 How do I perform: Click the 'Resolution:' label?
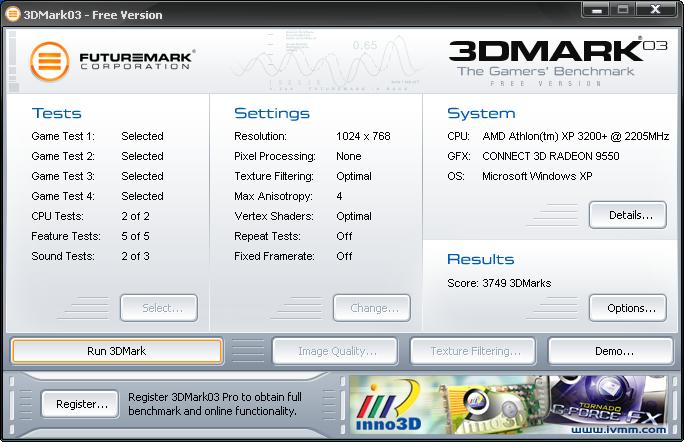coord(260,136)
